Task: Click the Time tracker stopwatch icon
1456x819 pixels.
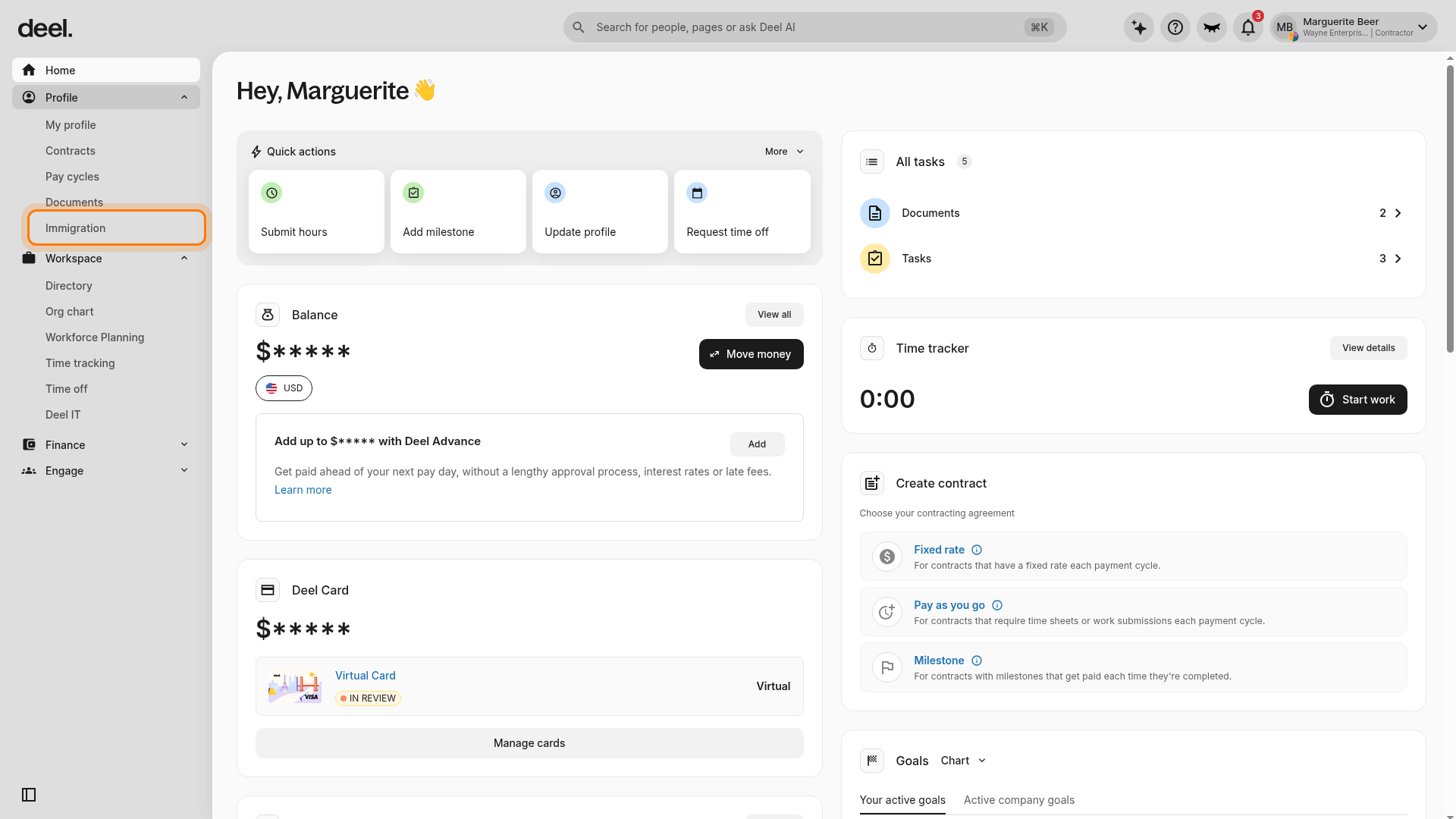Action: click(872, 348)
